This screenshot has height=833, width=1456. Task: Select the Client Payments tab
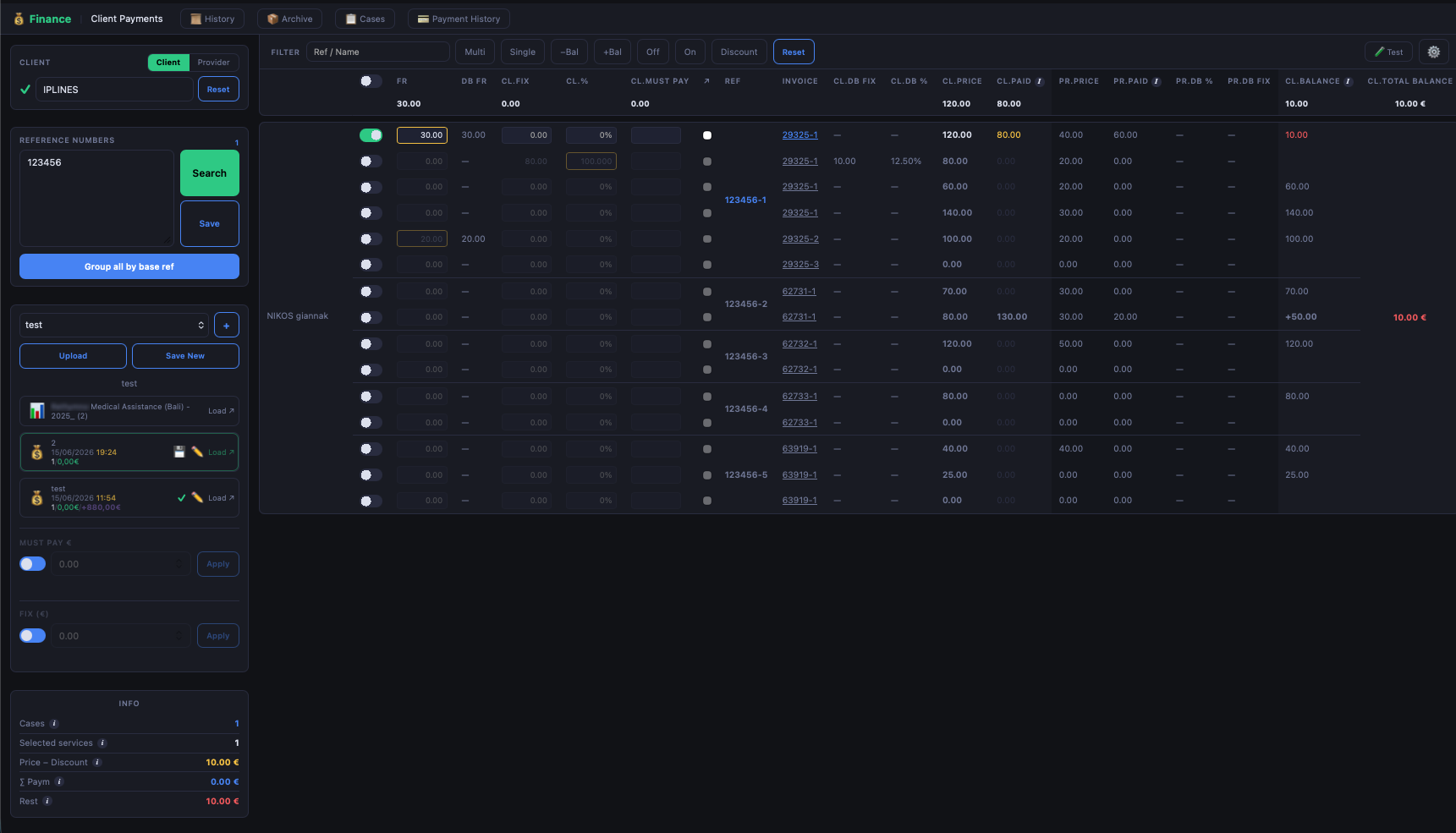coord(127,19)
